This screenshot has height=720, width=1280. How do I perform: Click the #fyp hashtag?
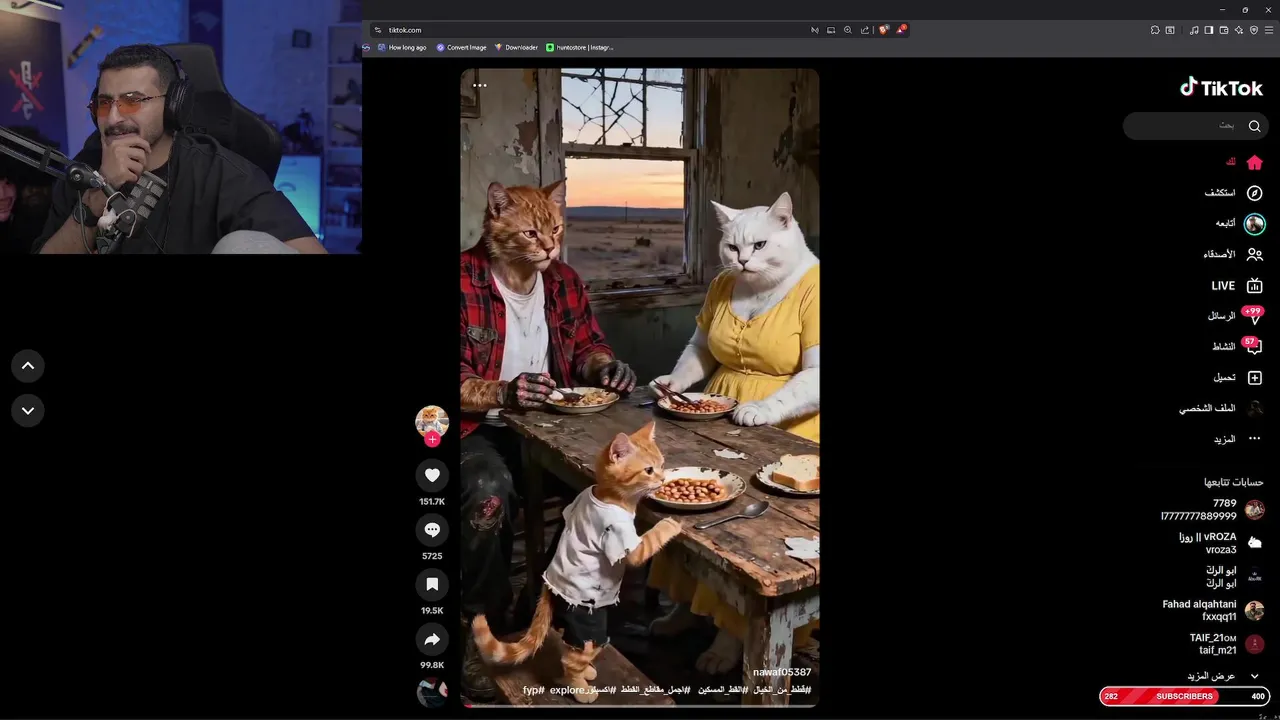[533, 690]
